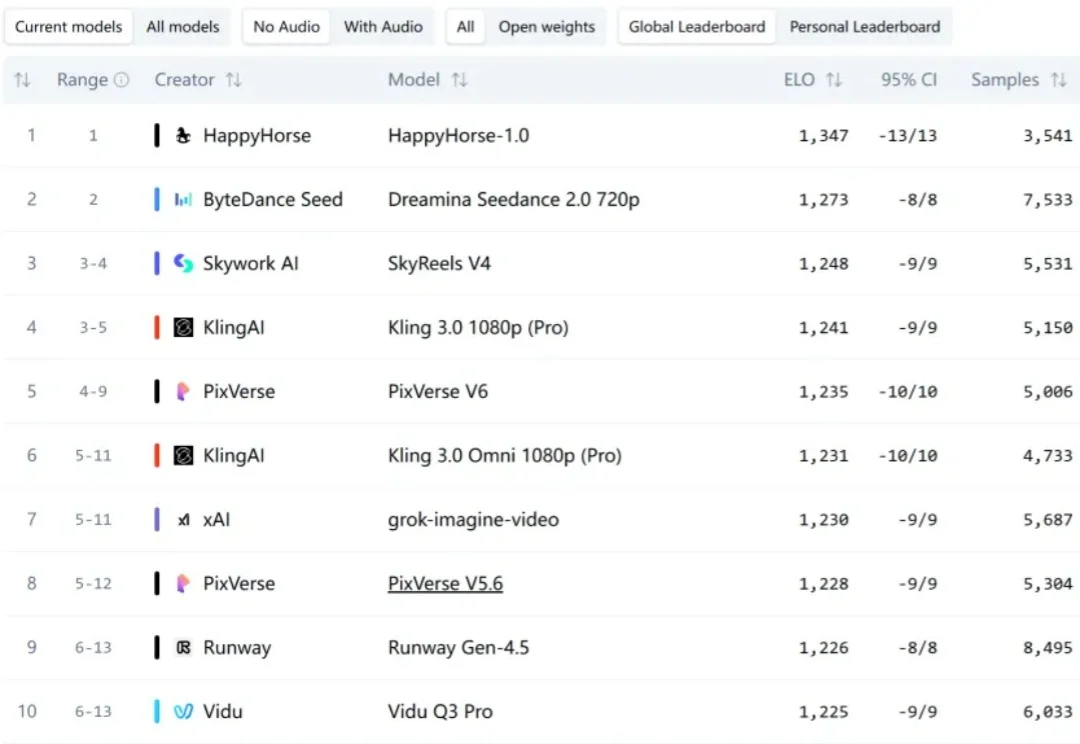Open the Personal Leaderboard tab
This screenshot has width=1080, height=744.
coord(864,27)
